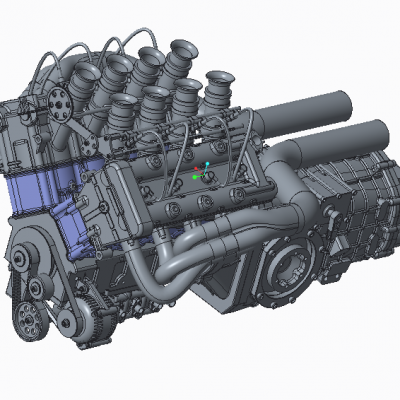Screen dimensions: 400x400
Task: Select the coordinate system triad on the cam cover
Action: pos(201,171)
